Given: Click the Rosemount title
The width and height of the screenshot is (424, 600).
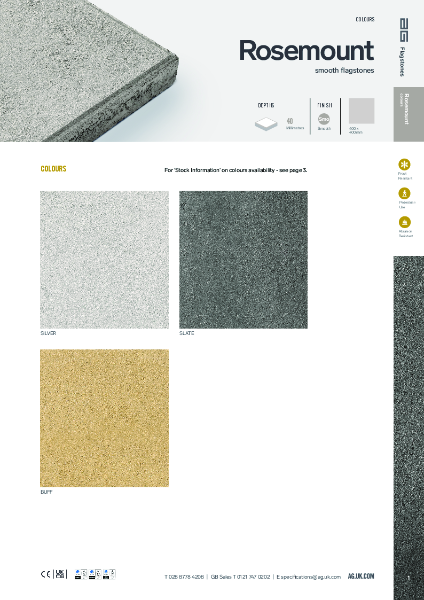Looking at the screenshot, I should (307, 51).
